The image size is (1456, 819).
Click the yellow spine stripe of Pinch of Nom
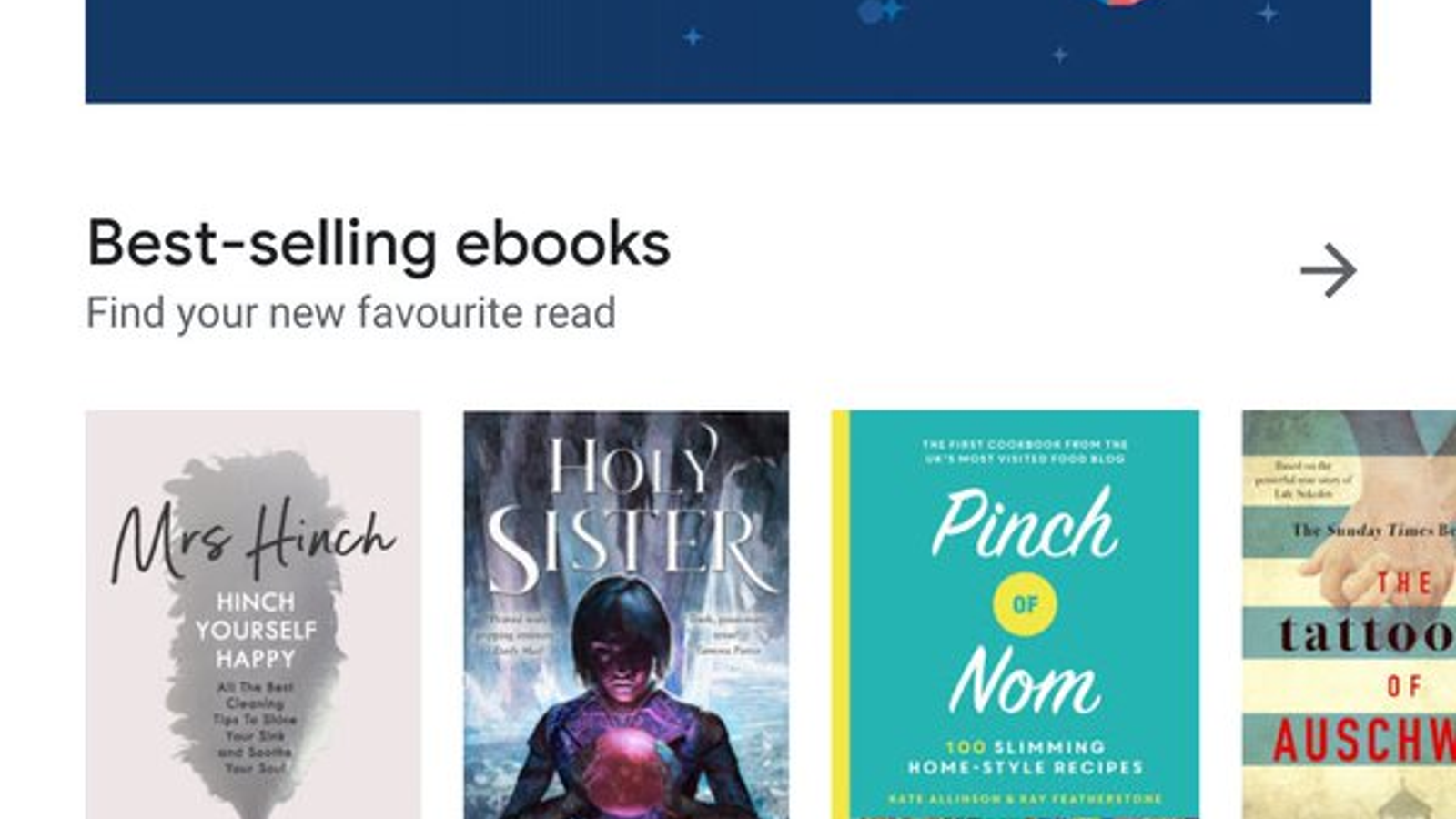coord(841,614)
